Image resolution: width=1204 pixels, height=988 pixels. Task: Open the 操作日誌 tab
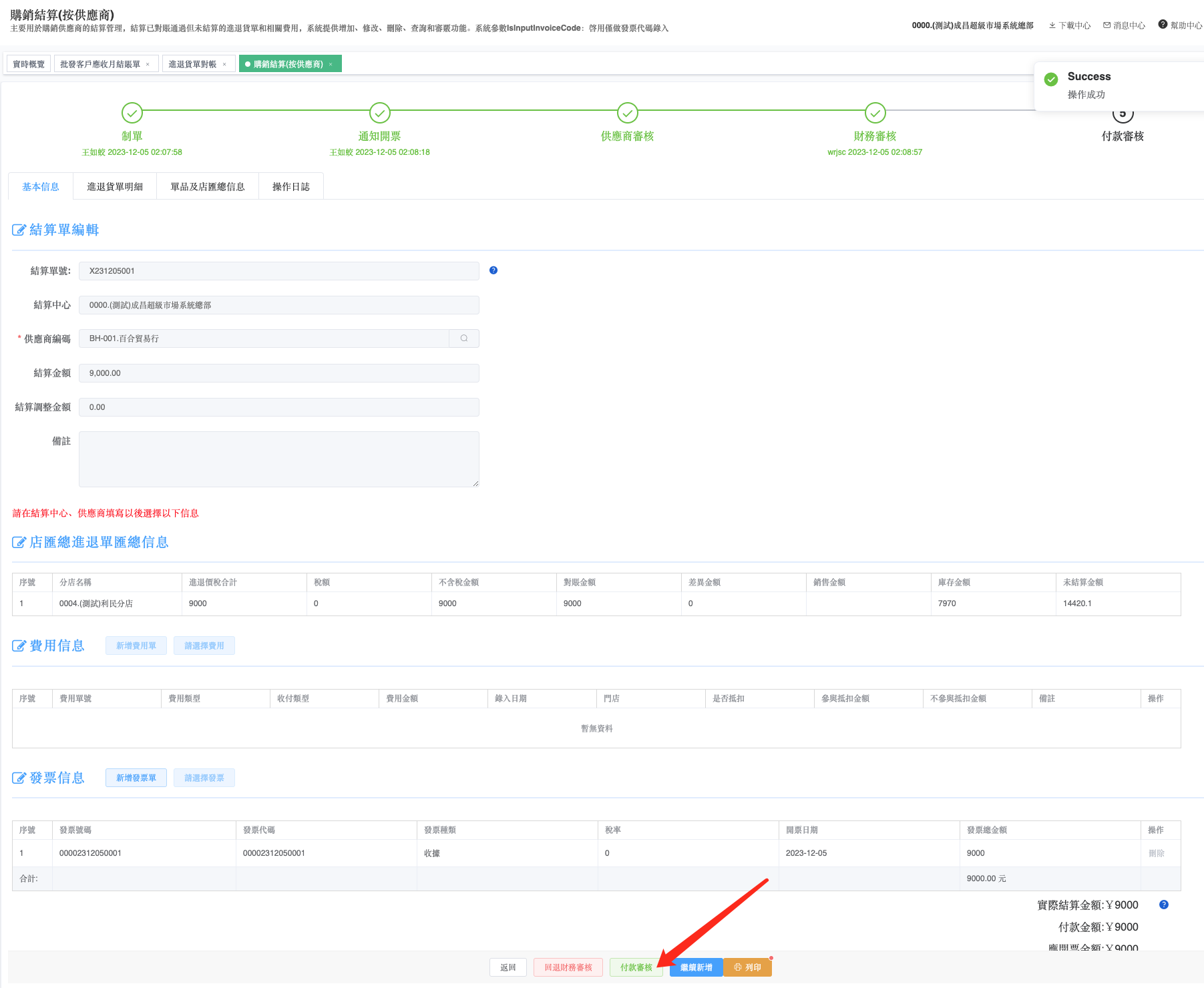tap(290, 187)
